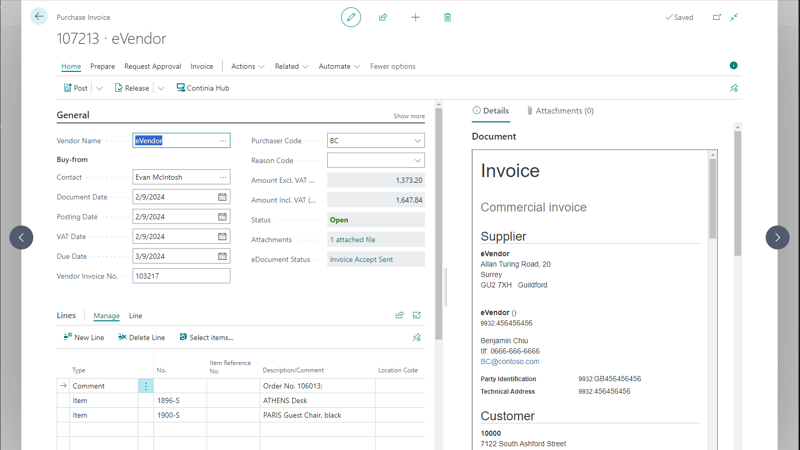Screen dimensions: 800x450
Task: Click the back arrow button
Action: pyautogui.click(x=39, y=17)
